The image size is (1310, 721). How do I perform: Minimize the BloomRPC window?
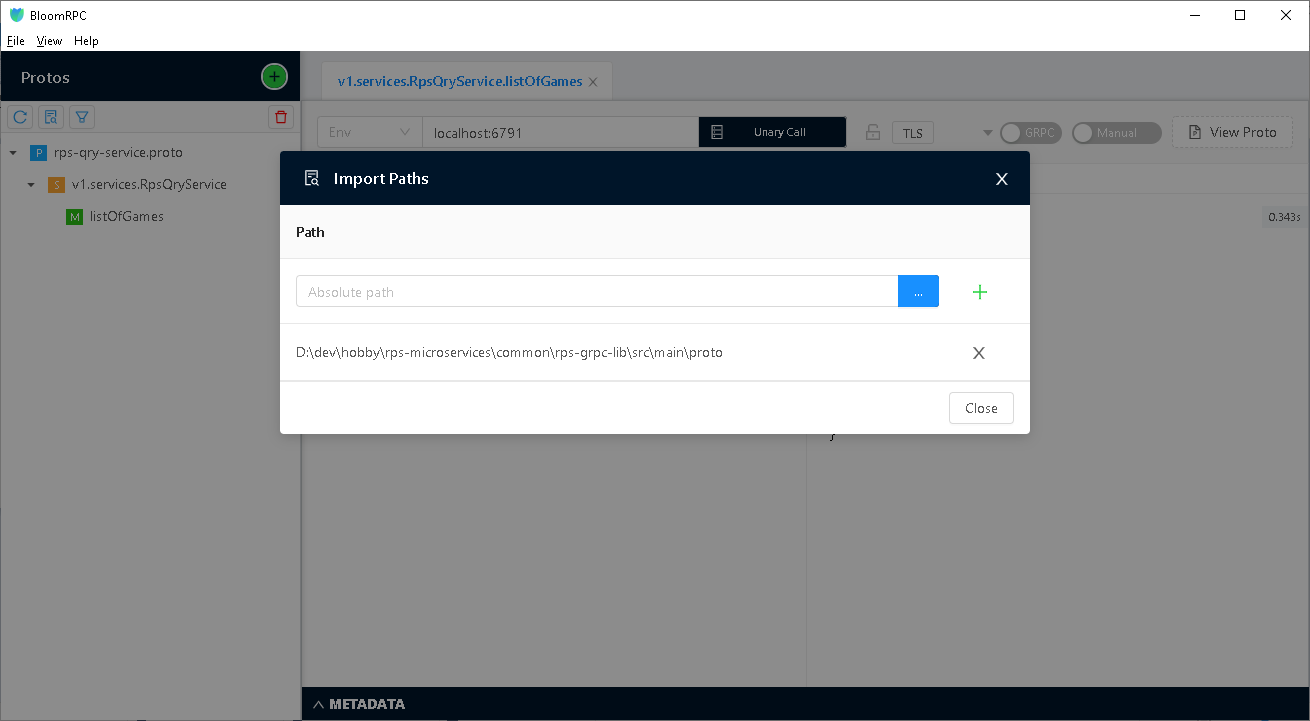(1194, 15)
